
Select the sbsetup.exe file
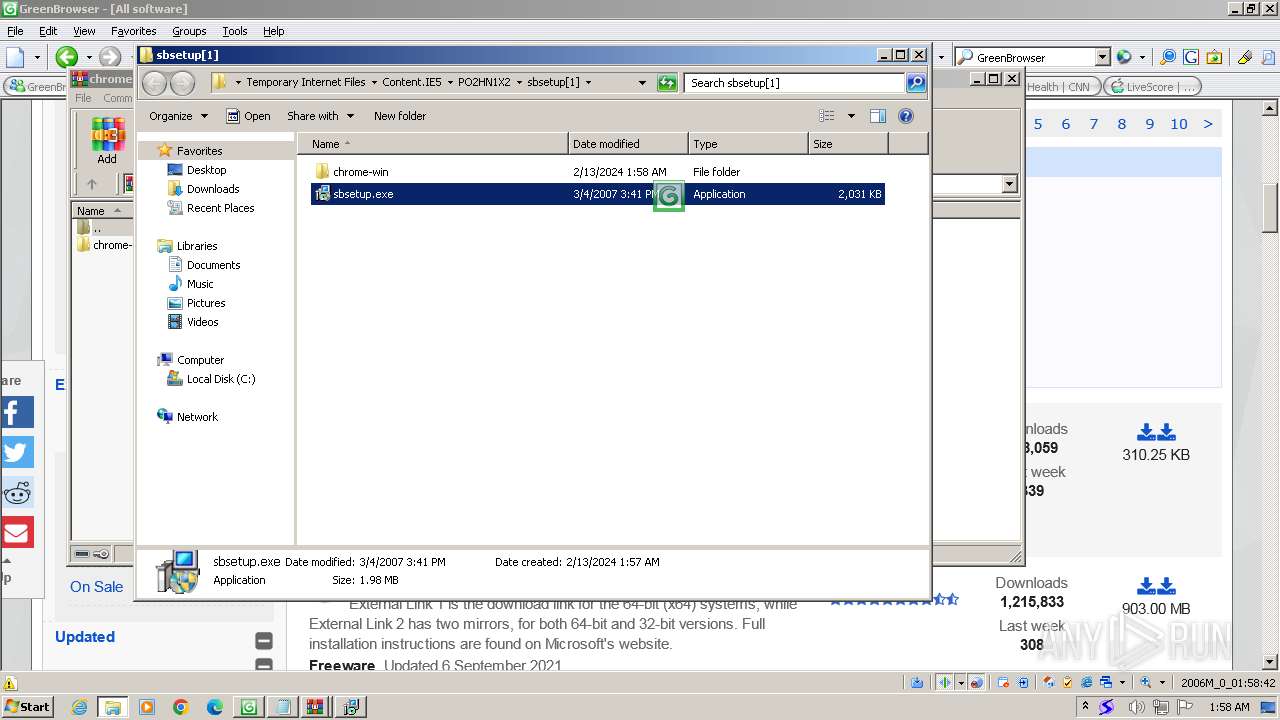click(598, 194)
